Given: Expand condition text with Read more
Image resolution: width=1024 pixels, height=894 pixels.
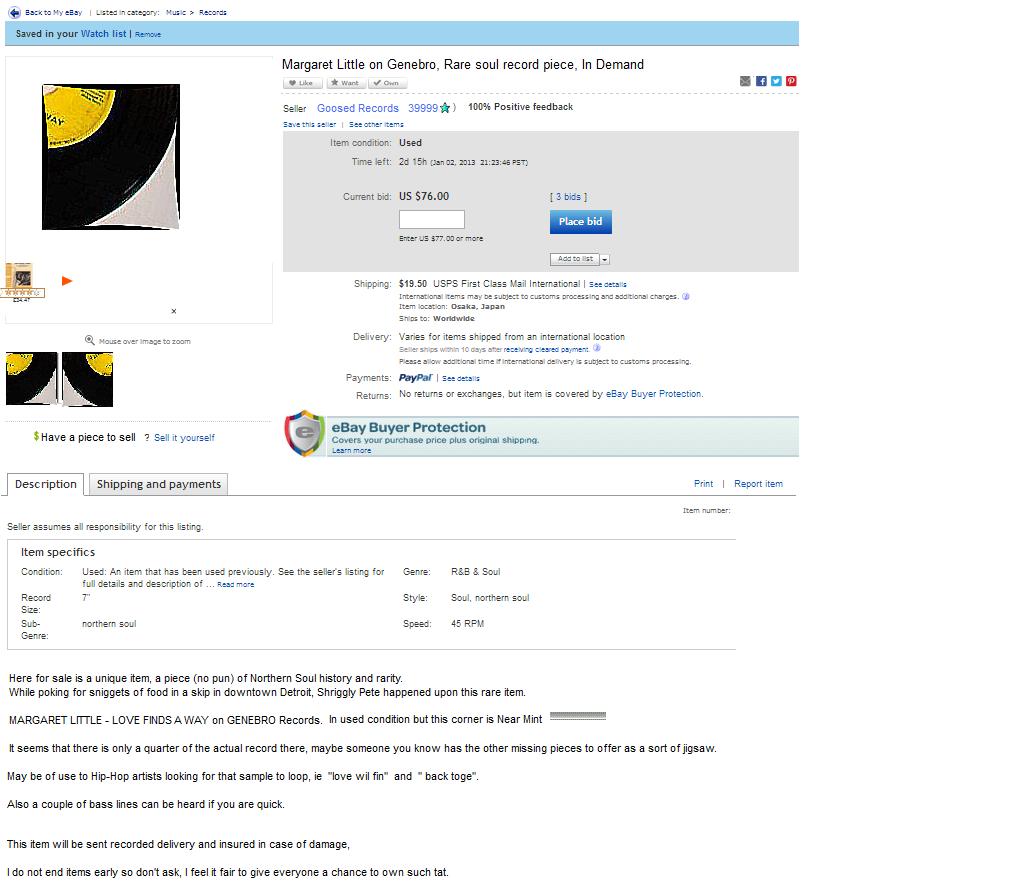Looking at the screenshot, I should point(236,584).
